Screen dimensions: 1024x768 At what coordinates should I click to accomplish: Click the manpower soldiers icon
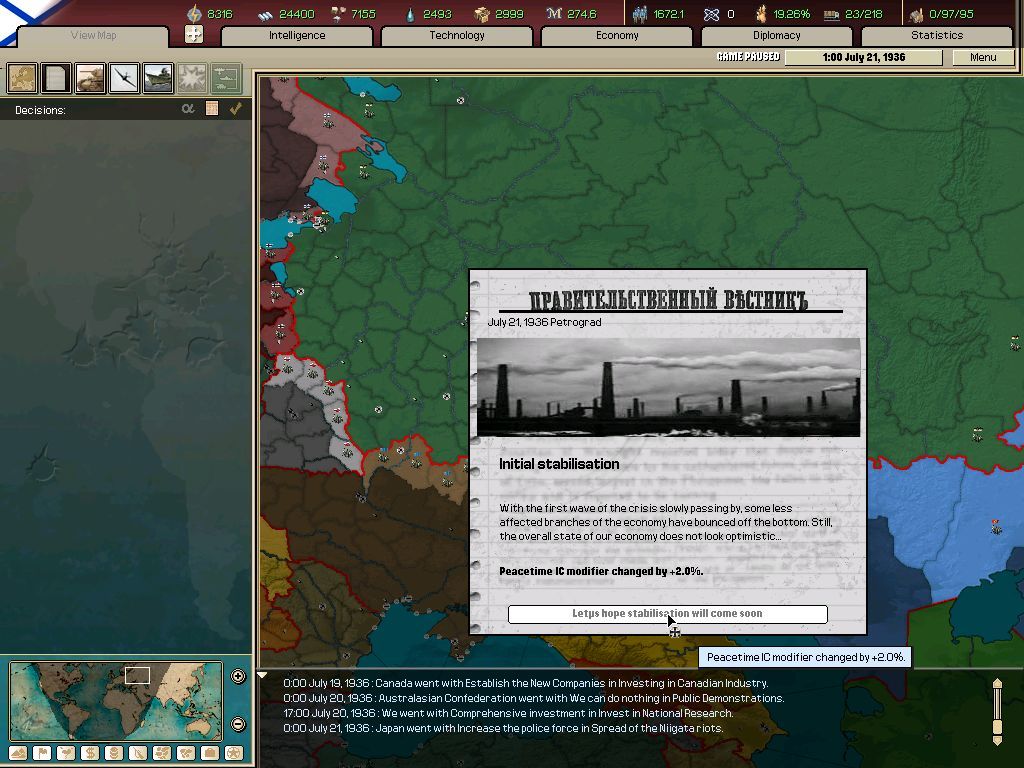point(640,13)
